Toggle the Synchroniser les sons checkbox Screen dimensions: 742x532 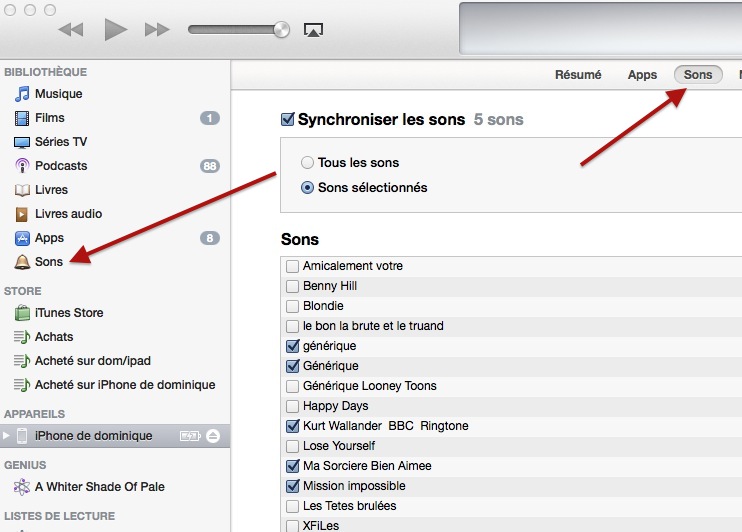pyautogui.click(x=288, y=119)
